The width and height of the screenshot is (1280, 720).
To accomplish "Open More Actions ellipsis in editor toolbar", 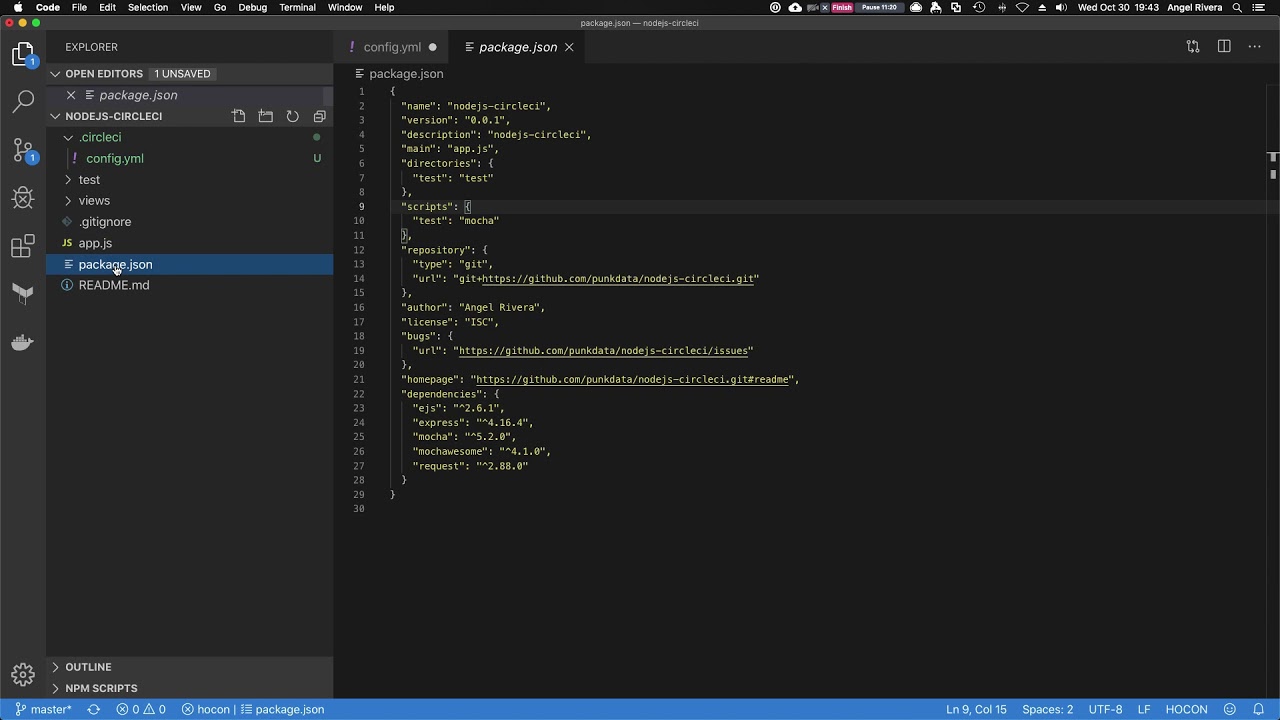I will click(x=1255, y=47).
